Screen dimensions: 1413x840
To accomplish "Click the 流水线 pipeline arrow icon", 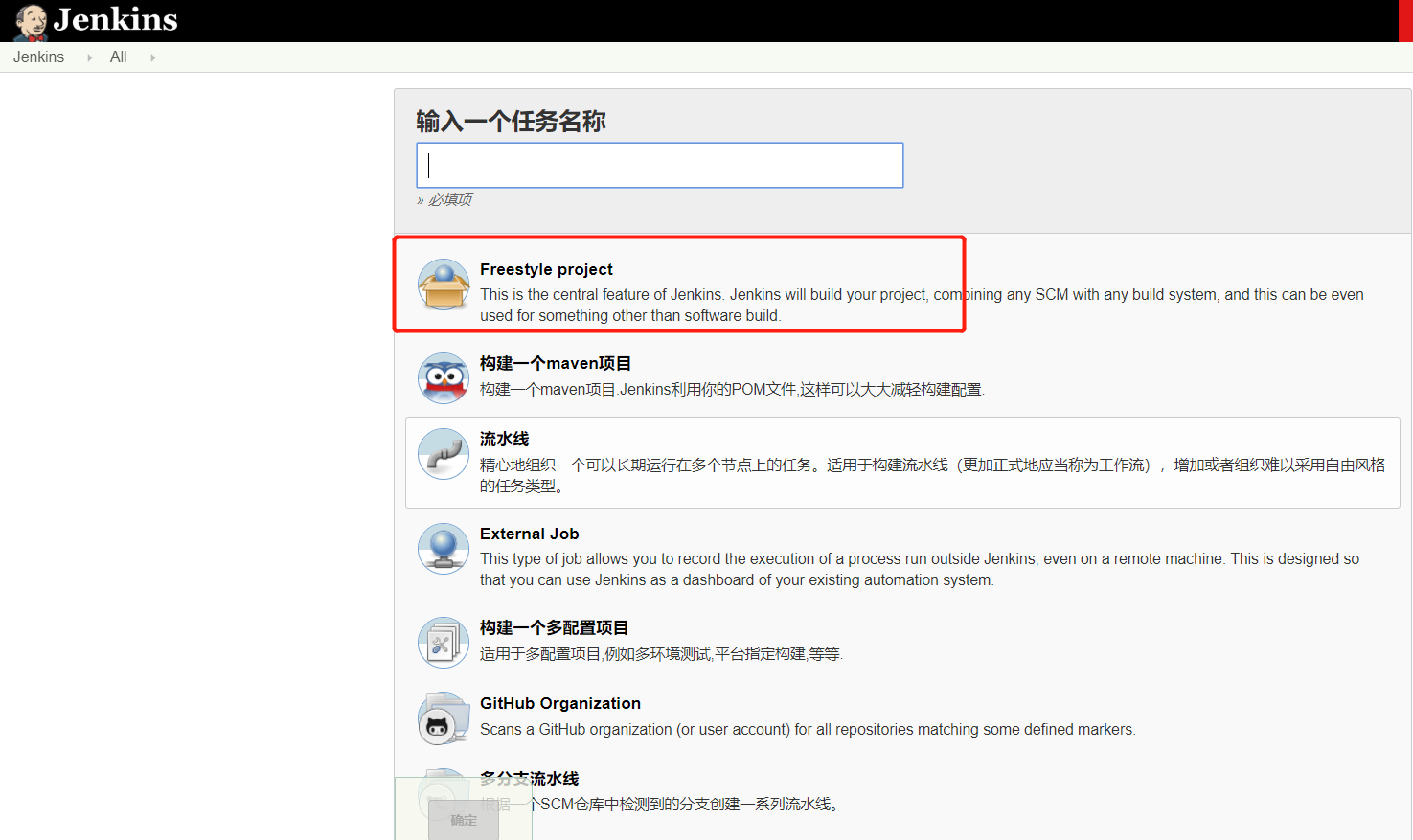I will point(443,455).
